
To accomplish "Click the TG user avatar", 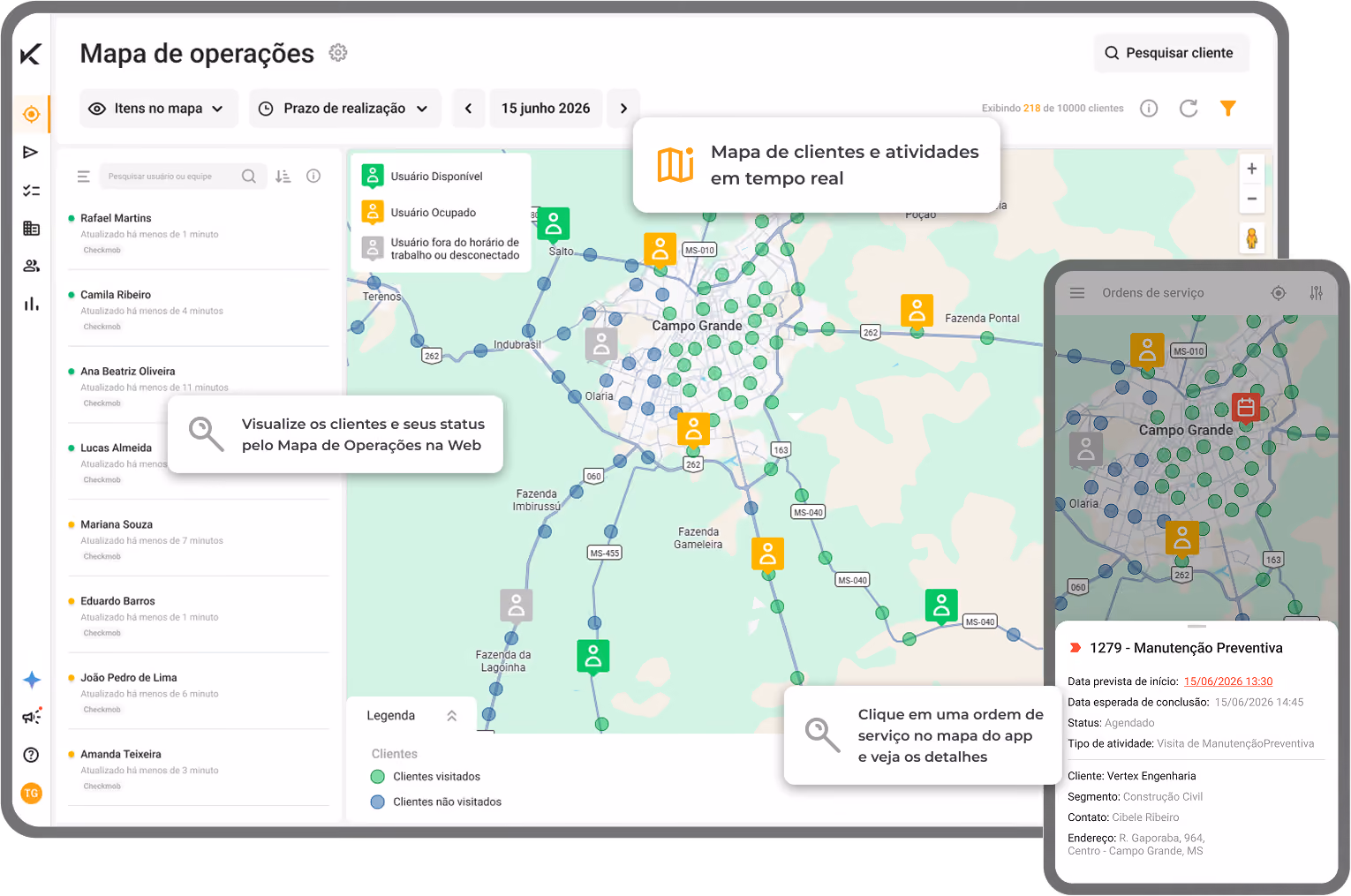I will coord(31,794).
